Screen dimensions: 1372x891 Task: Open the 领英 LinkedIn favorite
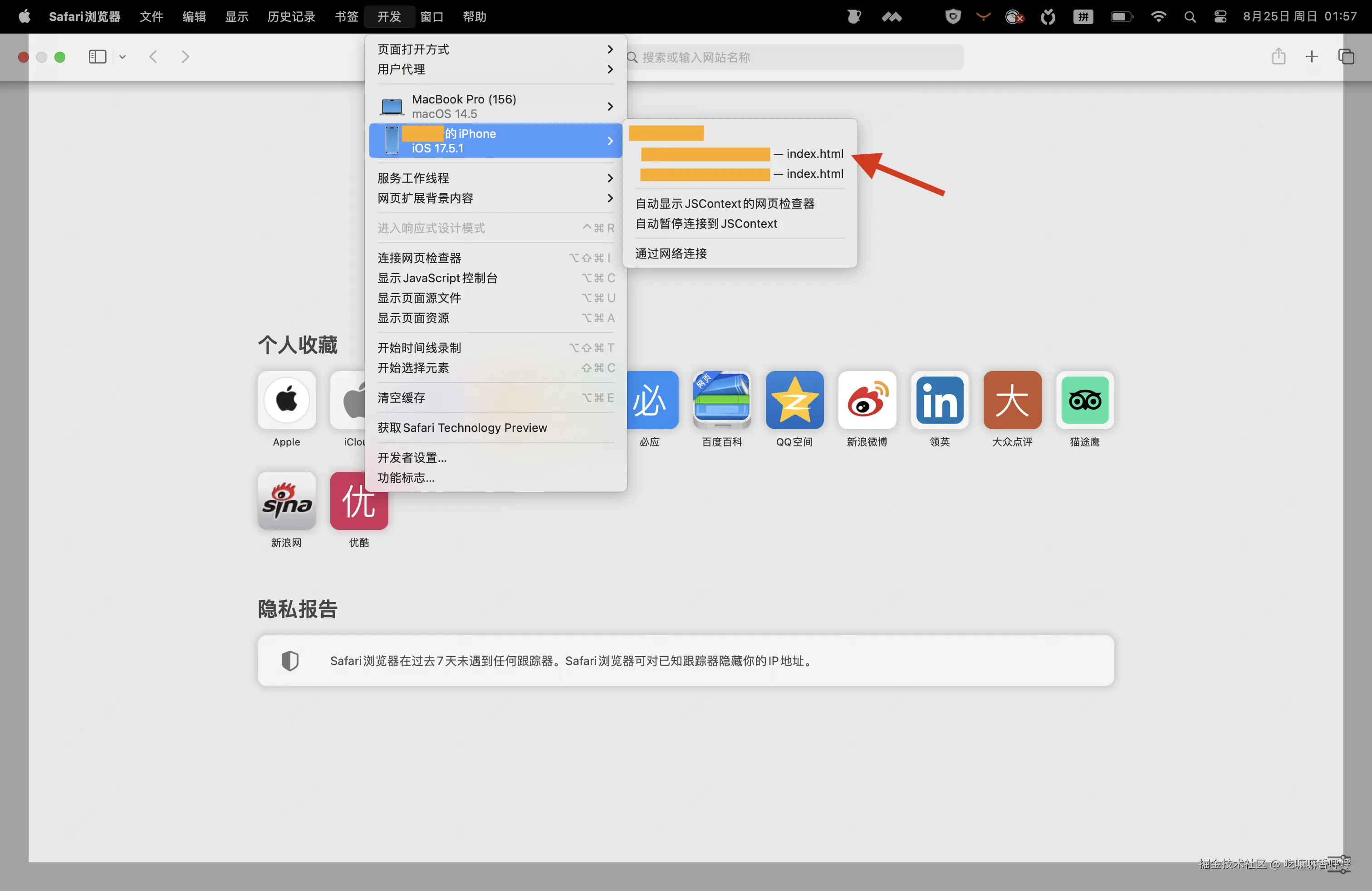[939, 401]
